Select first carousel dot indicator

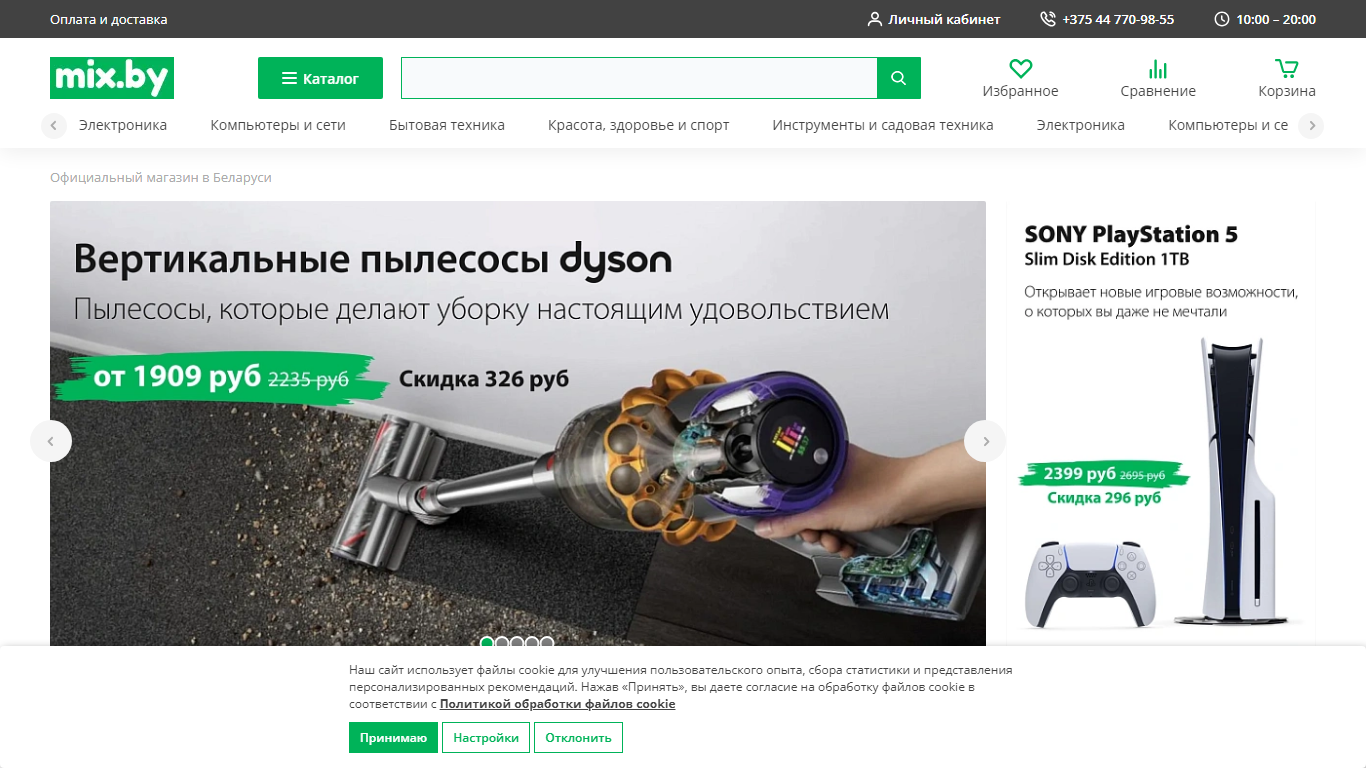click(487, 642)
